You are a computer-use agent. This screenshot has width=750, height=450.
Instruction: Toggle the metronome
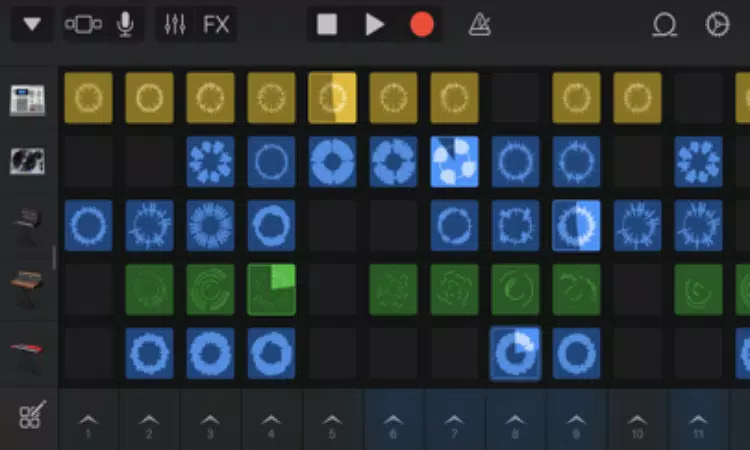479,24
